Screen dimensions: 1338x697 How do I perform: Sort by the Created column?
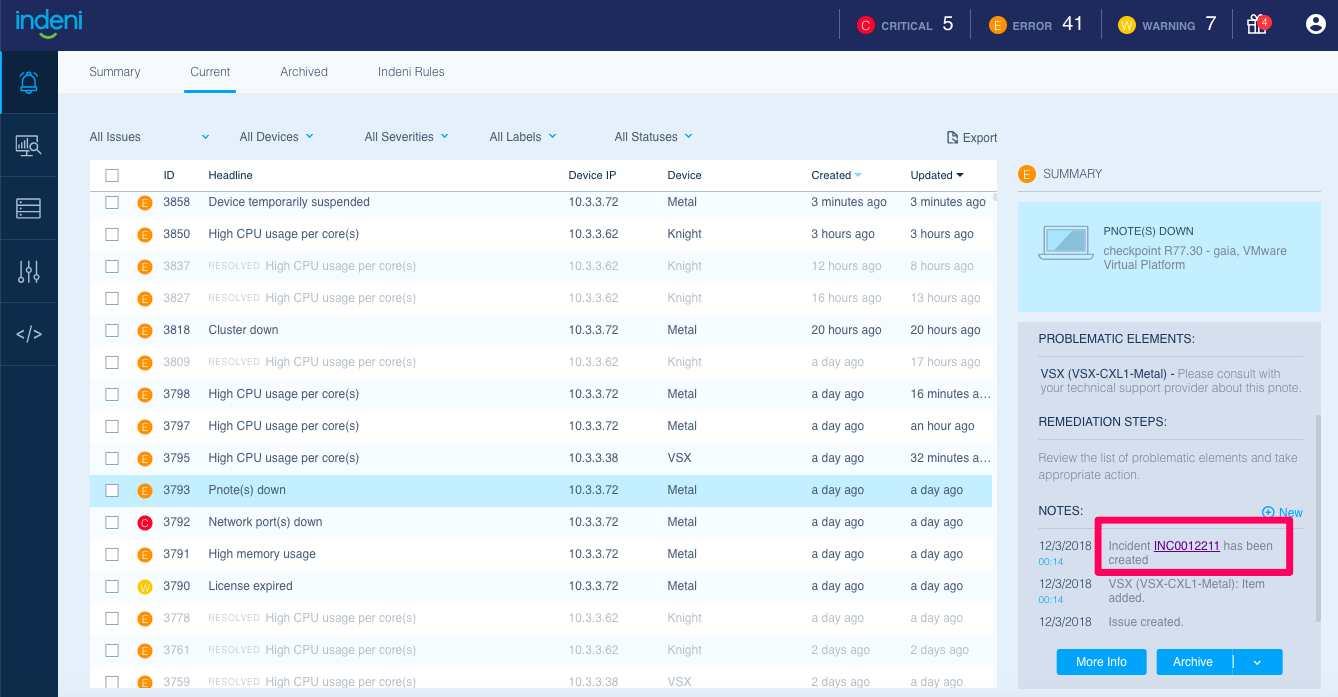836,175
